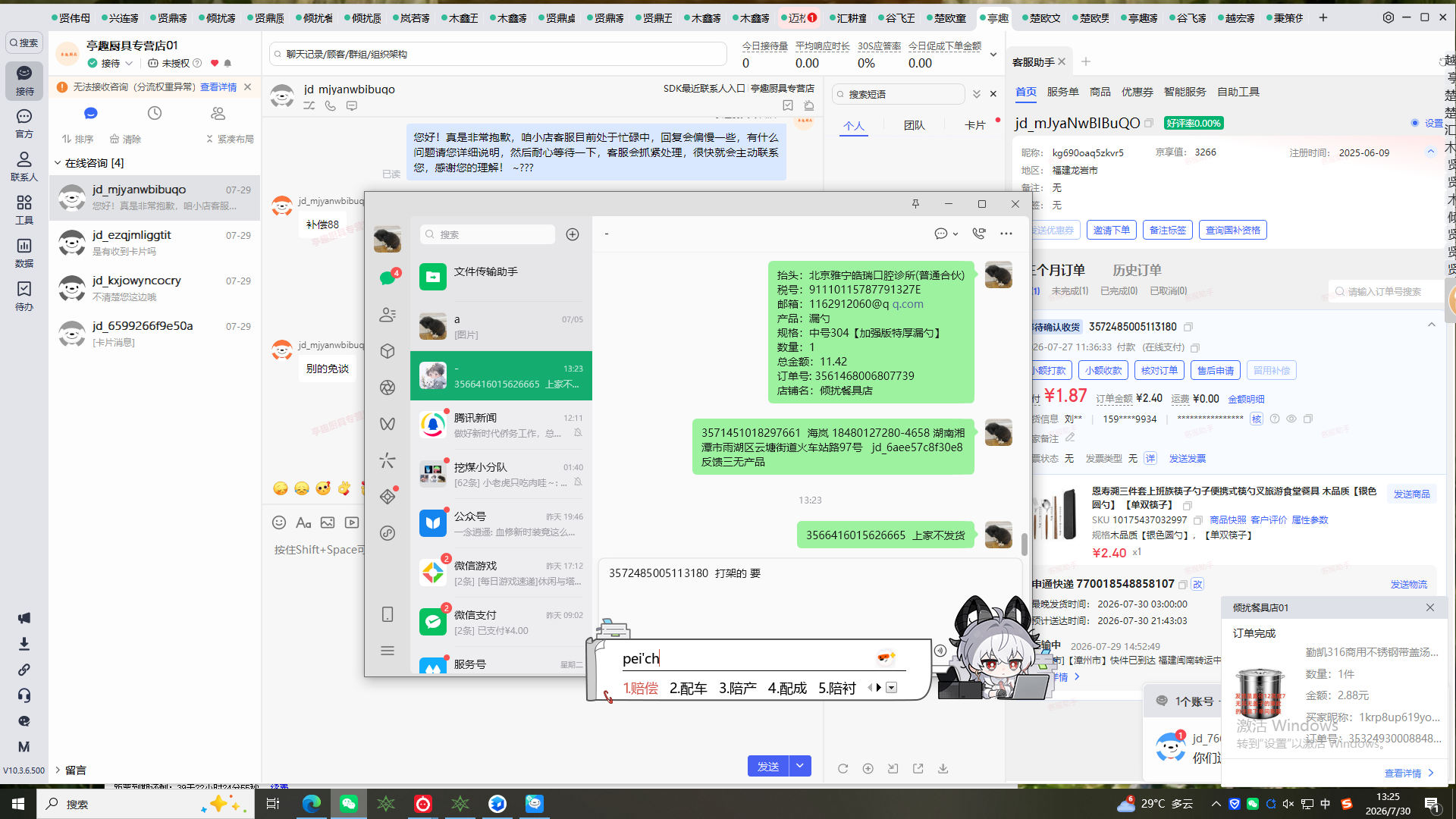
Task: Open the WeChat chat bubble dropdown in header
Action: pyautogui.click(x=946, y=234)
